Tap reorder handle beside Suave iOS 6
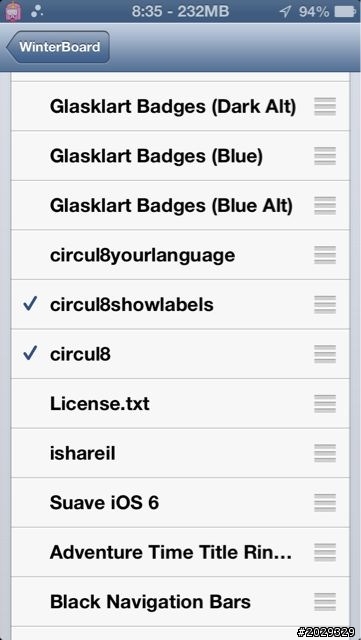 click(325, 503)
